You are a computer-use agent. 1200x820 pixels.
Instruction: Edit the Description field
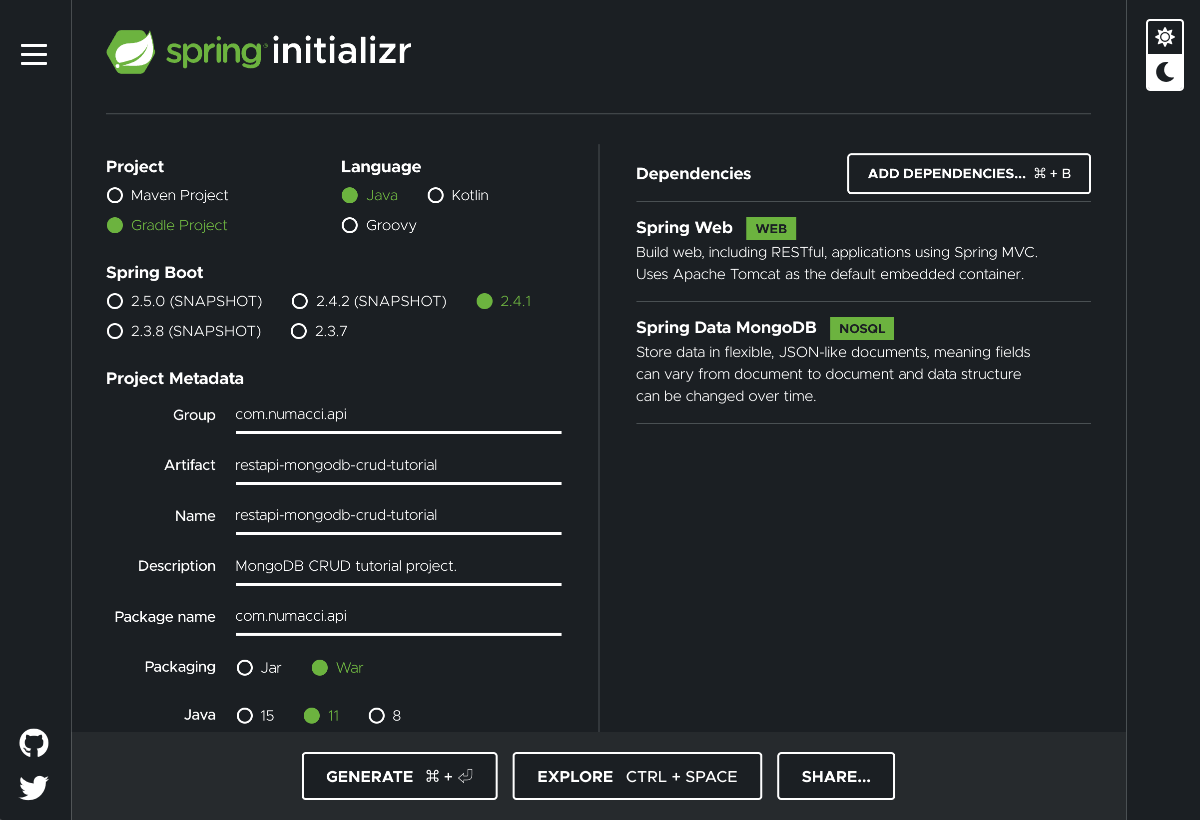pos(398,567)
